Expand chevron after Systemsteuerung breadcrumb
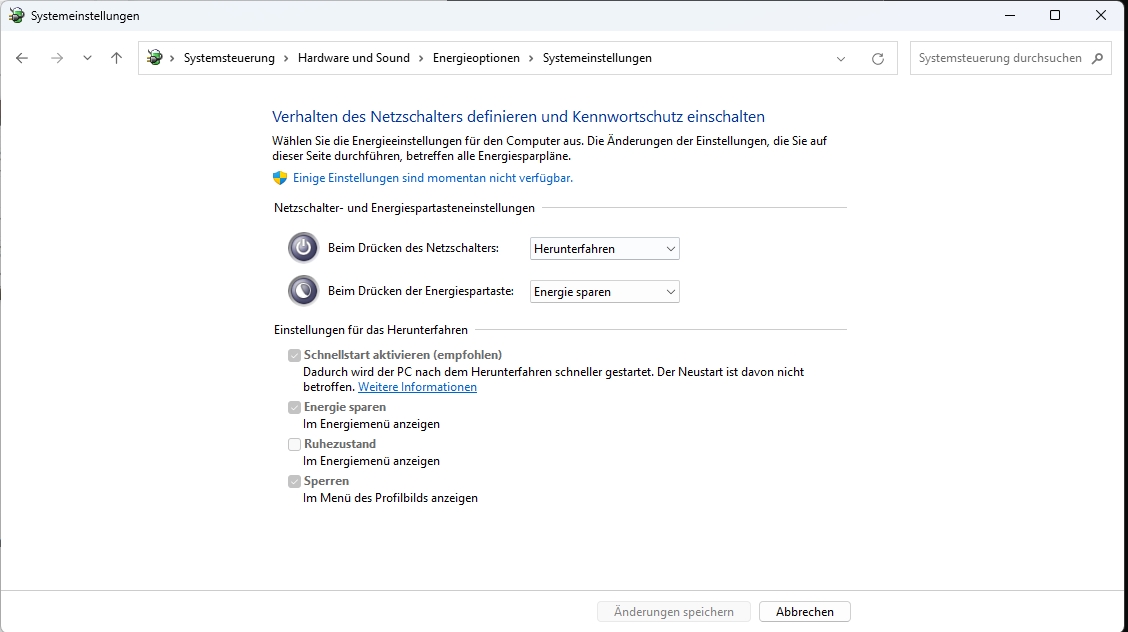 pos(286,58)
